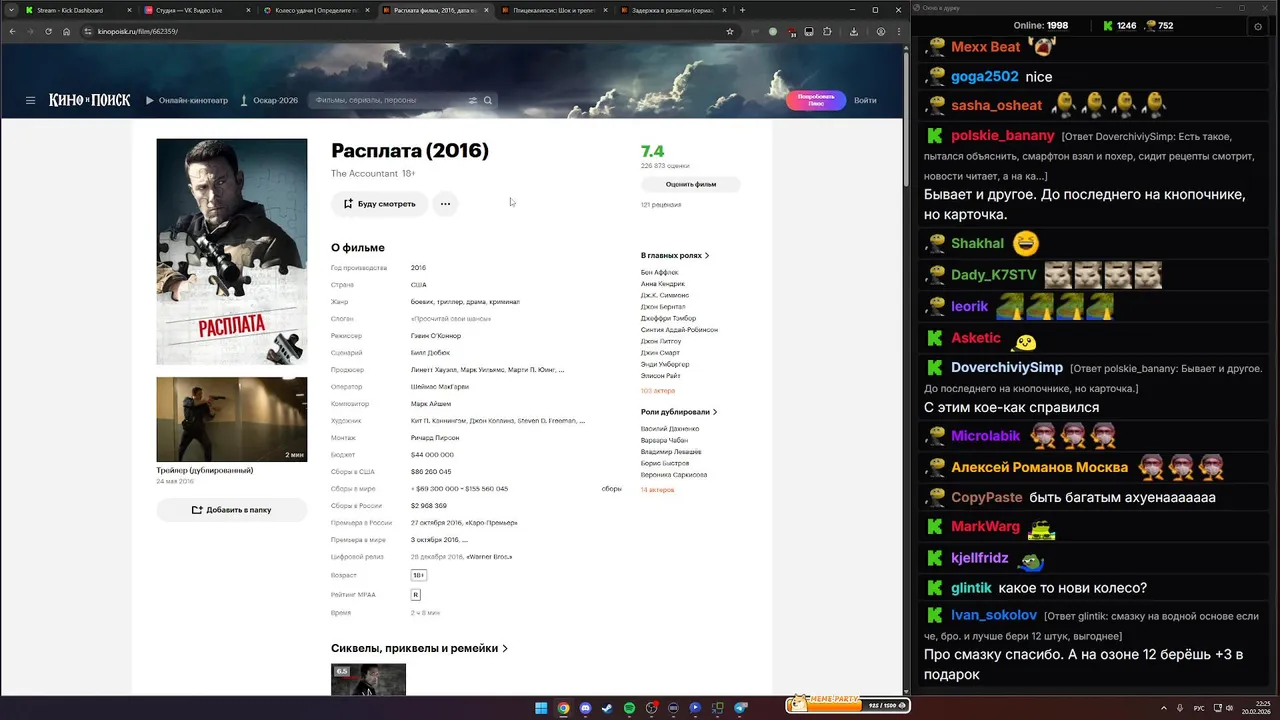Open the browser extensions puzzle icon
Image resolution: width=1280 pixels, height=720 pixels.
click(x=827, y=31)
